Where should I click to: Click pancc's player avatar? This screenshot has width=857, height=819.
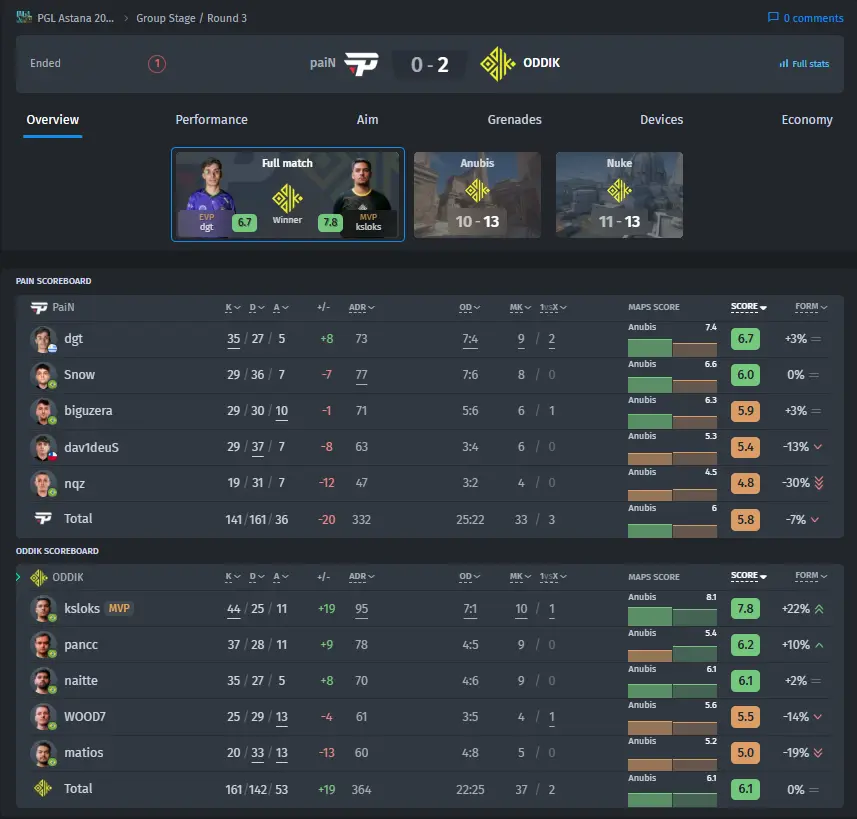pyautogui.click(x=43, y=645)
